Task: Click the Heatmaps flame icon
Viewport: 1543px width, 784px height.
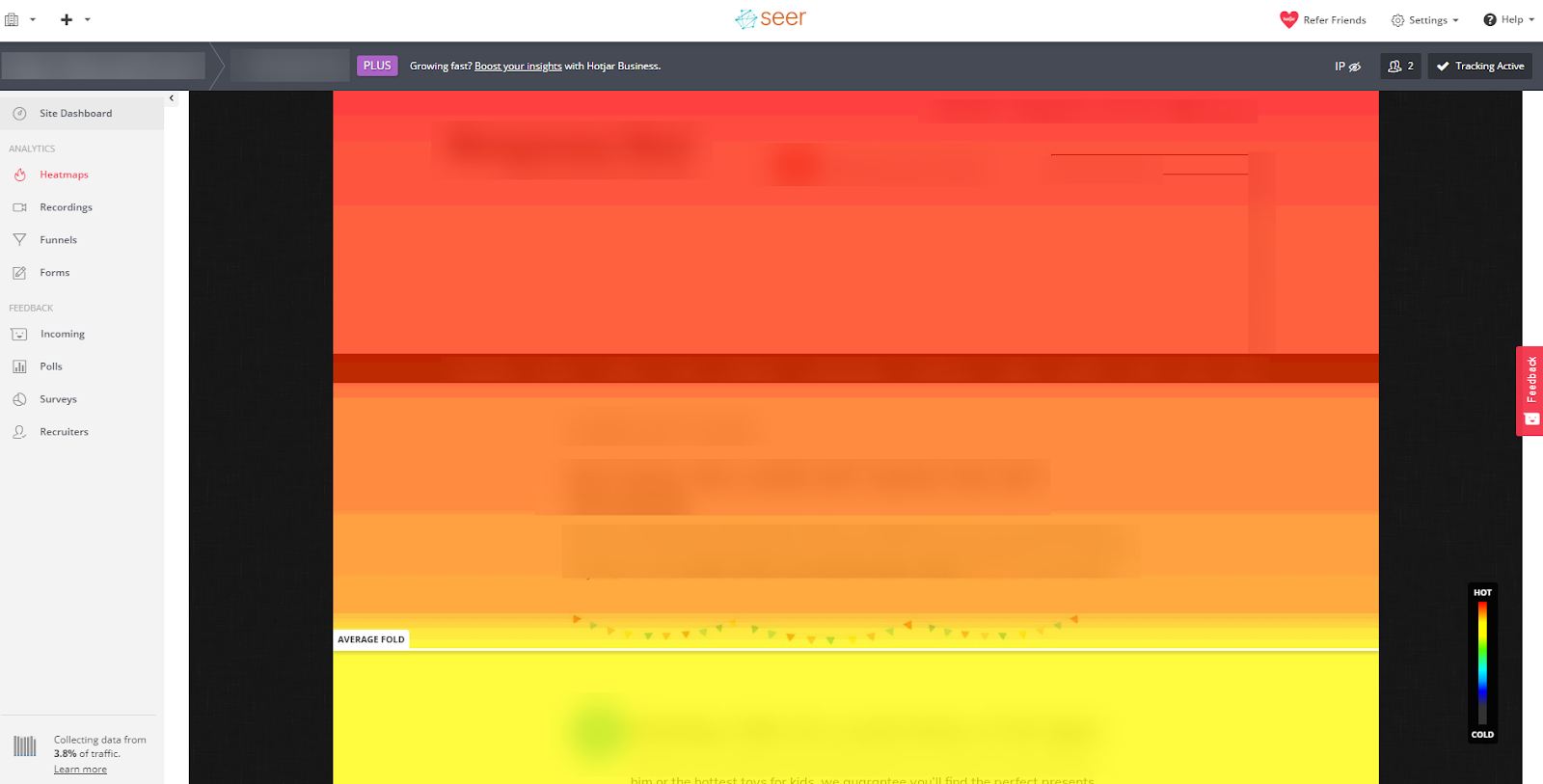Action: [x=19, y=175]
